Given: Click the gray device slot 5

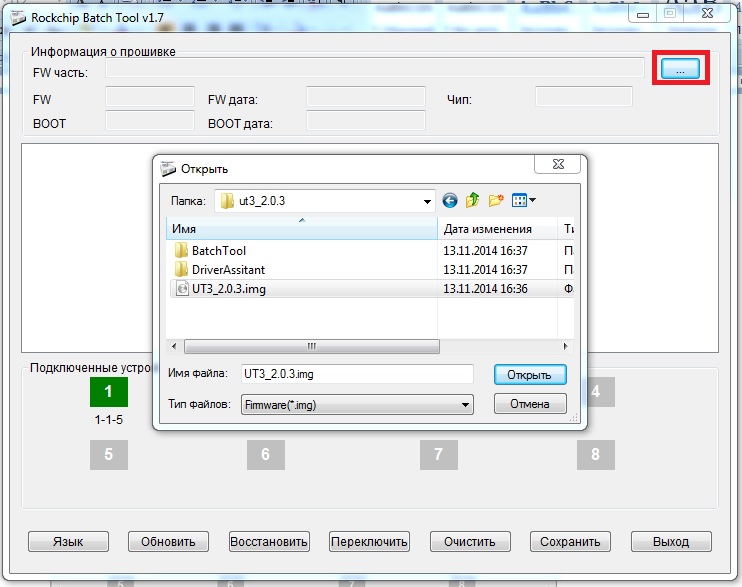Looking at the screenshot, I should (108, 454).
